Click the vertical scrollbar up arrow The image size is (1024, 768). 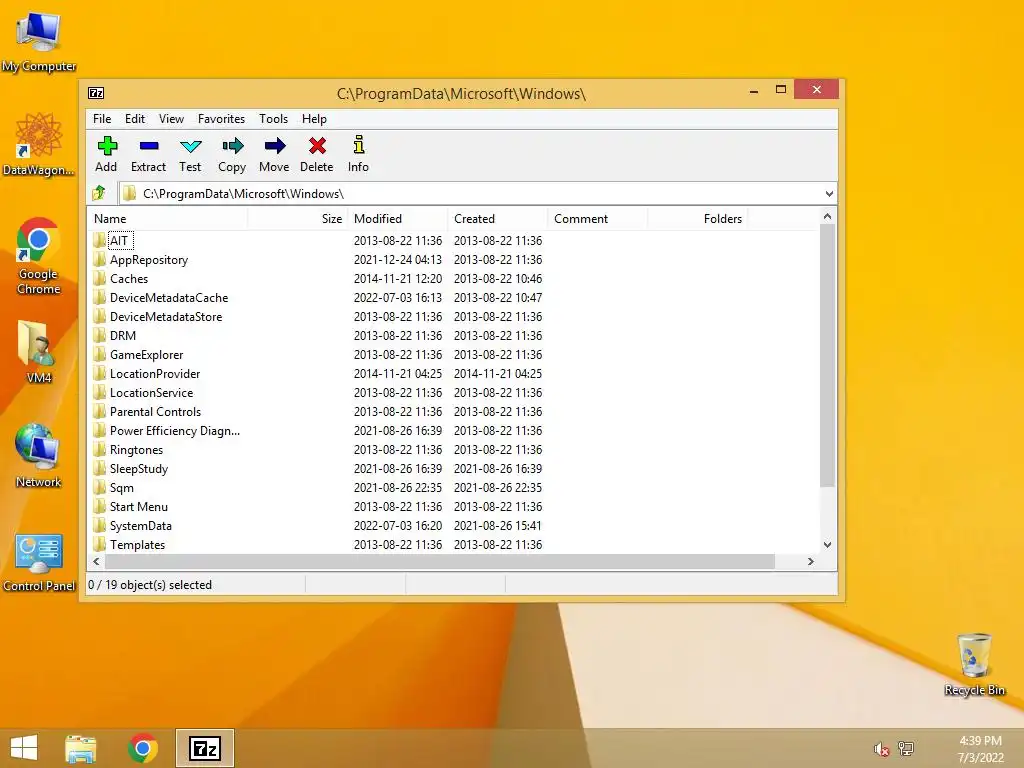(x=827, y=216)
